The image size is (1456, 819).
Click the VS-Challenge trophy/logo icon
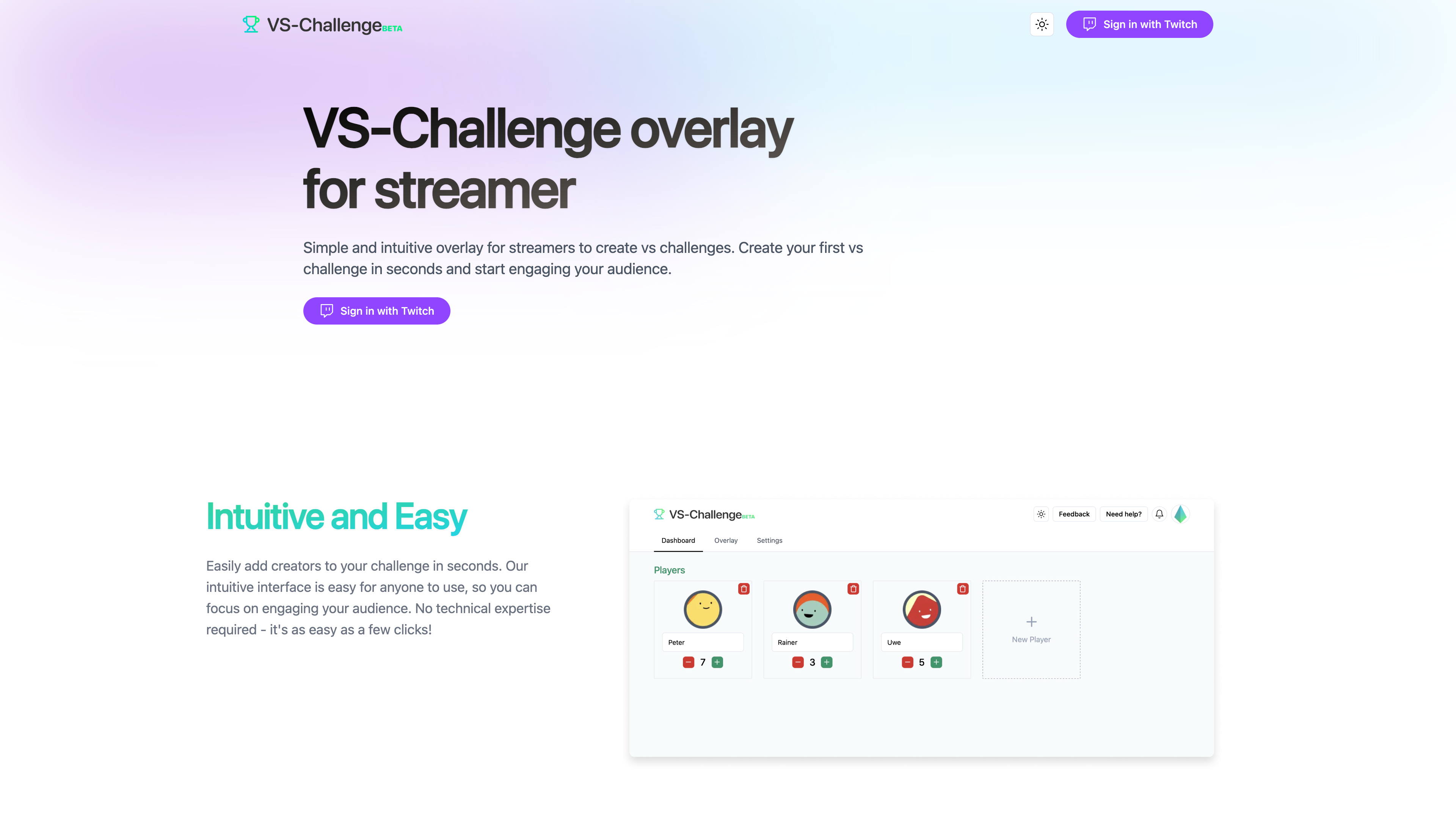tap(251, 24)
